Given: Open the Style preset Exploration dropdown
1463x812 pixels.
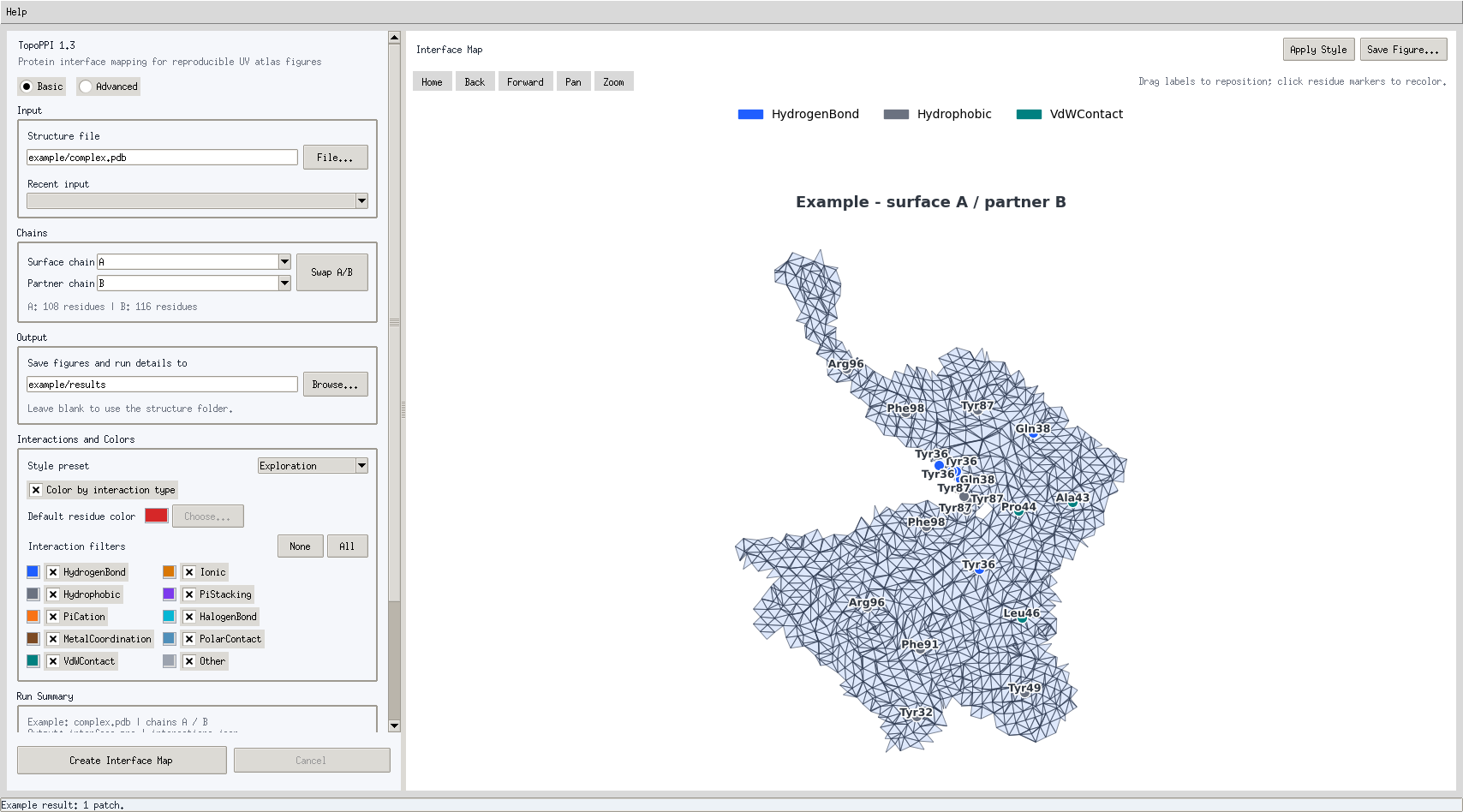Looking at the screenshot, I should coord(313,466).
